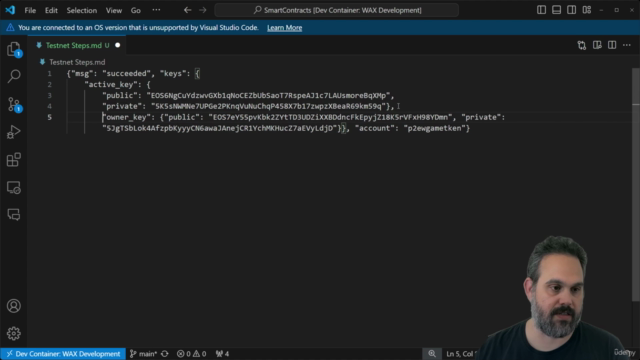This screenshot has height=360, width=640.
Task: Expand the hidden menus ellipsis in menu bar
Action: coord(156,10)
